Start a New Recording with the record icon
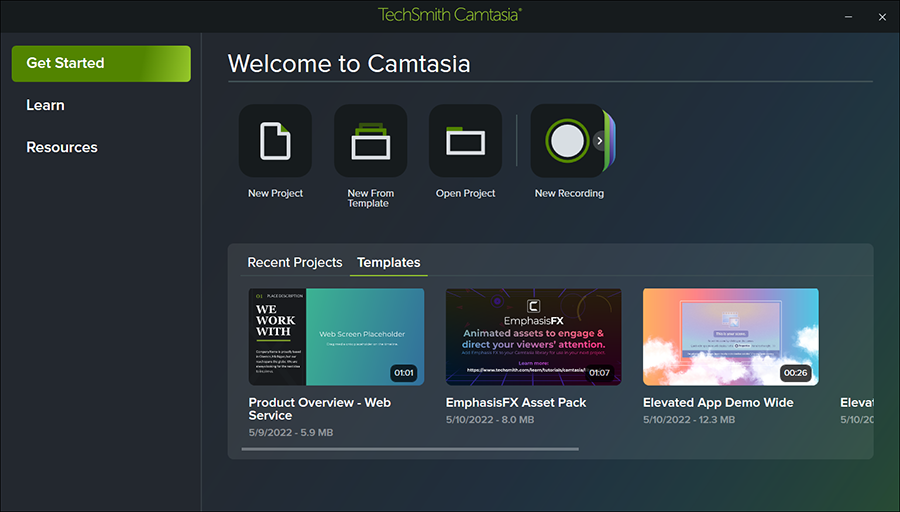 pos(567,141)
